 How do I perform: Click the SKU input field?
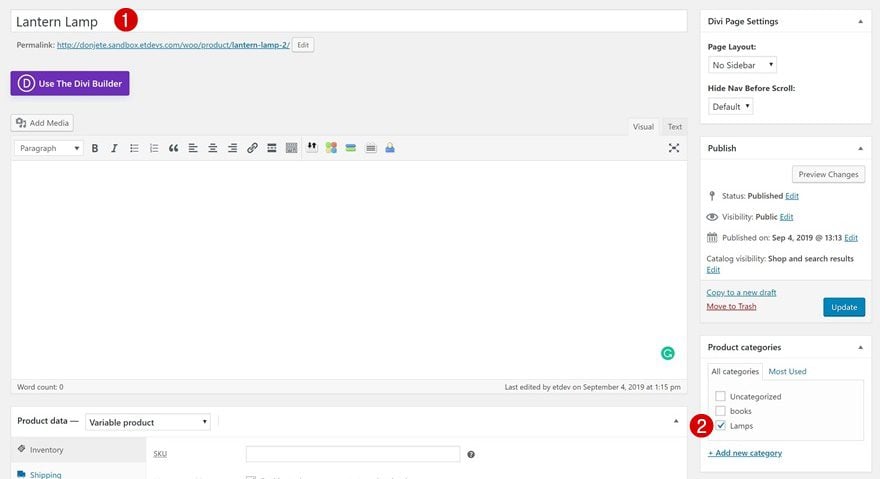(x=353, y=454)
